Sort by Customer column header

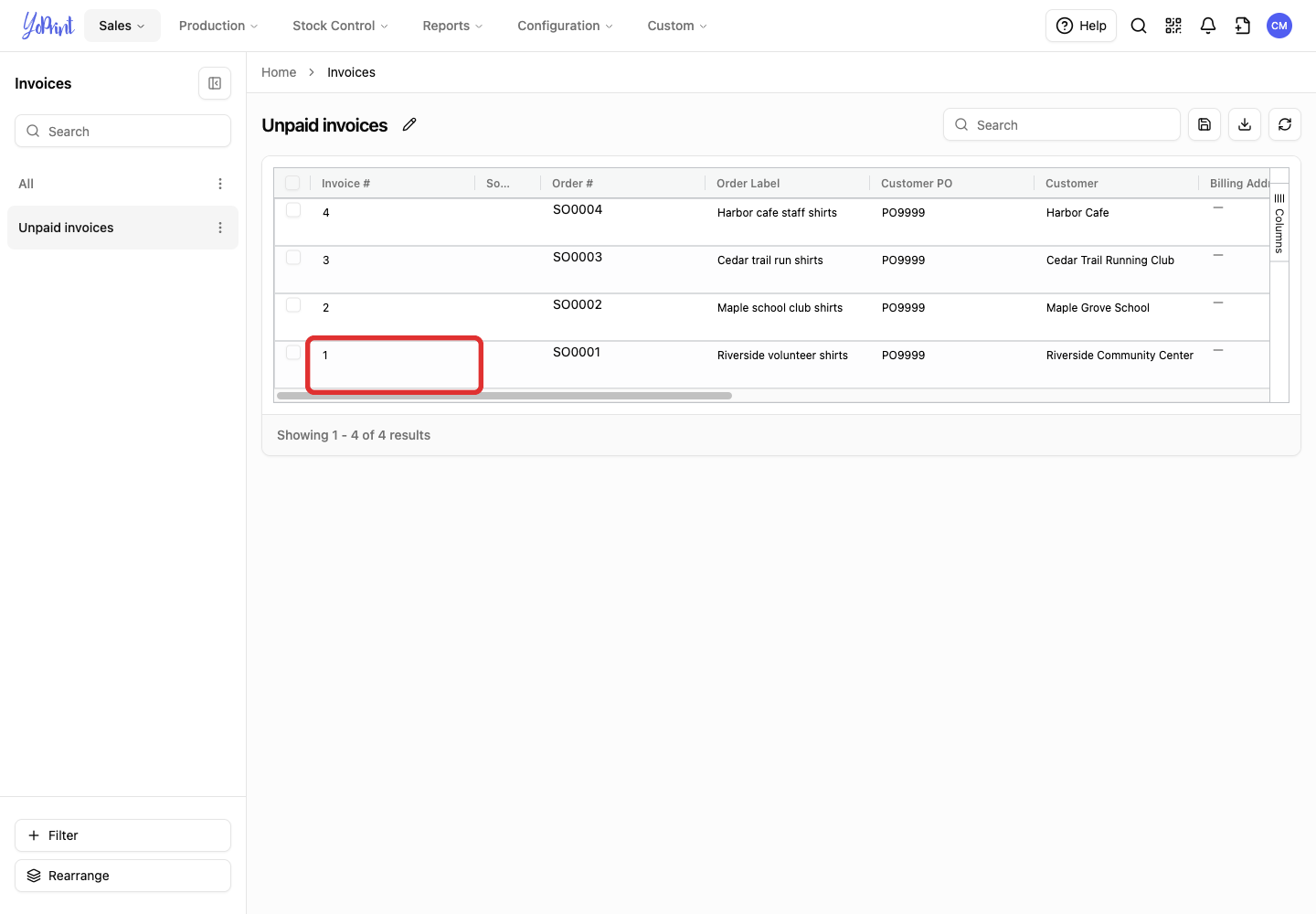point(1117,183)
